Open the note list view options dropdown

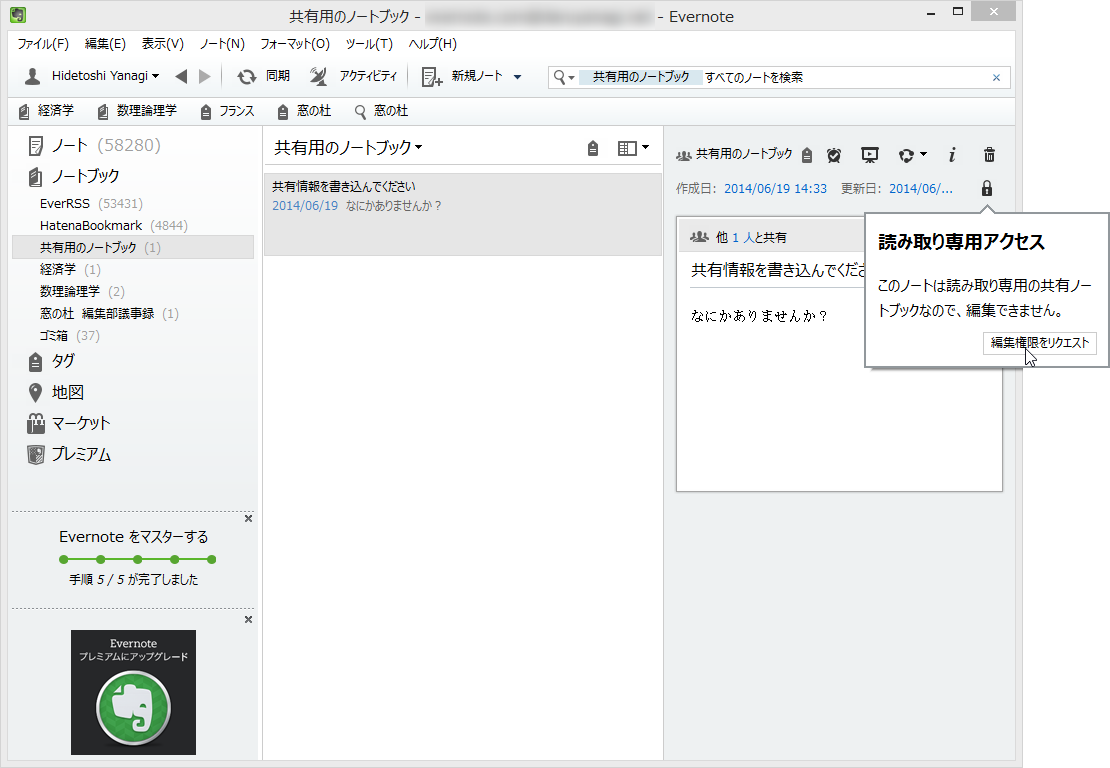633,147
